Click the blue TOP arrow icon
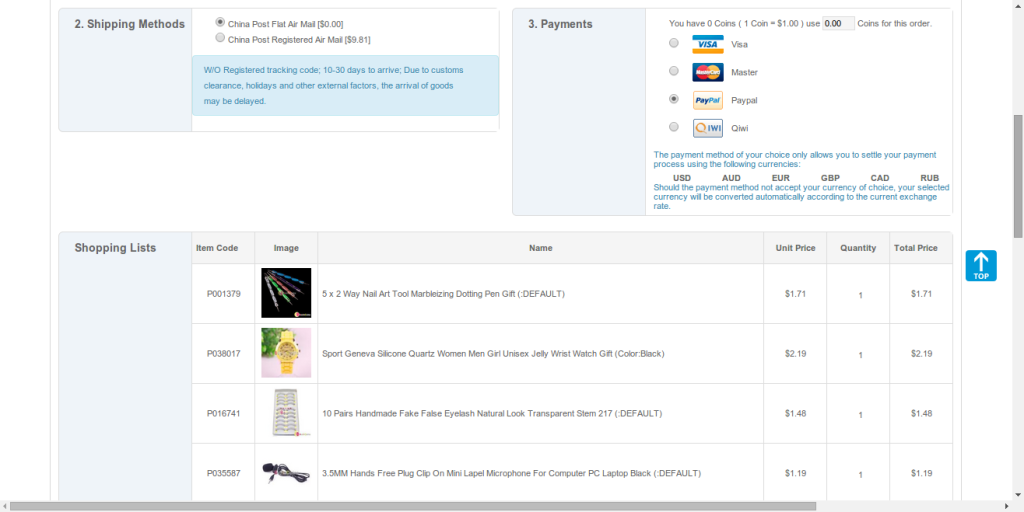Viewport: 1024px width, 512px height. pyautogui.click(x=980, y=265)
